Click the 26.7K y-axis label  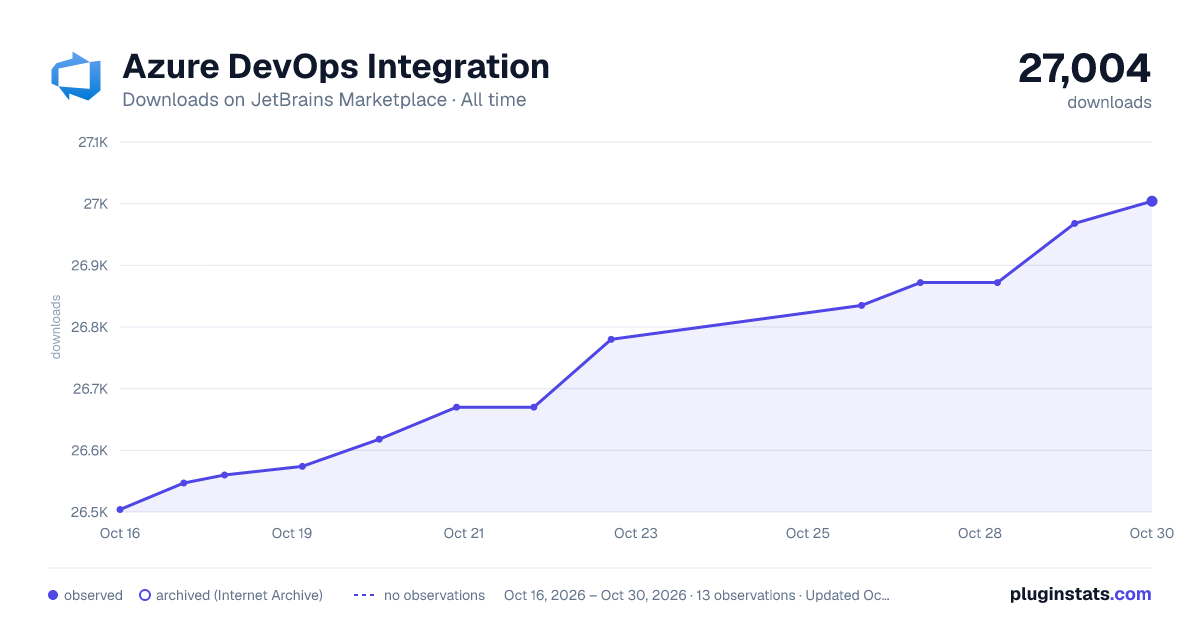(90, 389)
